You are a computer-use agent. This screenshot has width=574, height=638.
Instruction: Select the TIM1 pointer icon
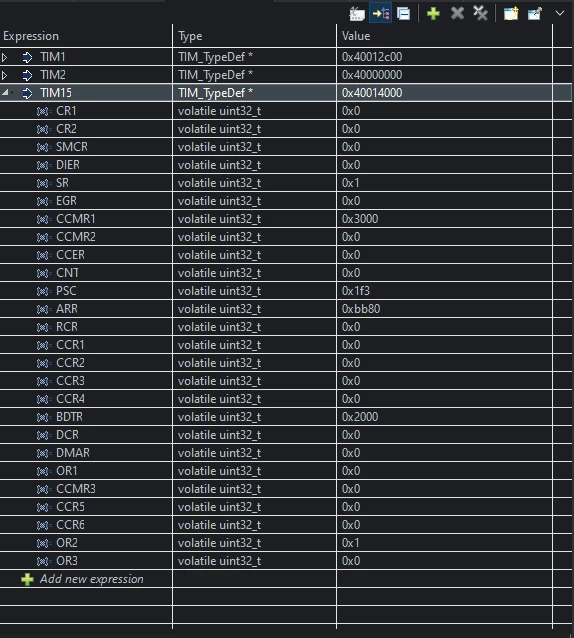[x=27, y=57]
